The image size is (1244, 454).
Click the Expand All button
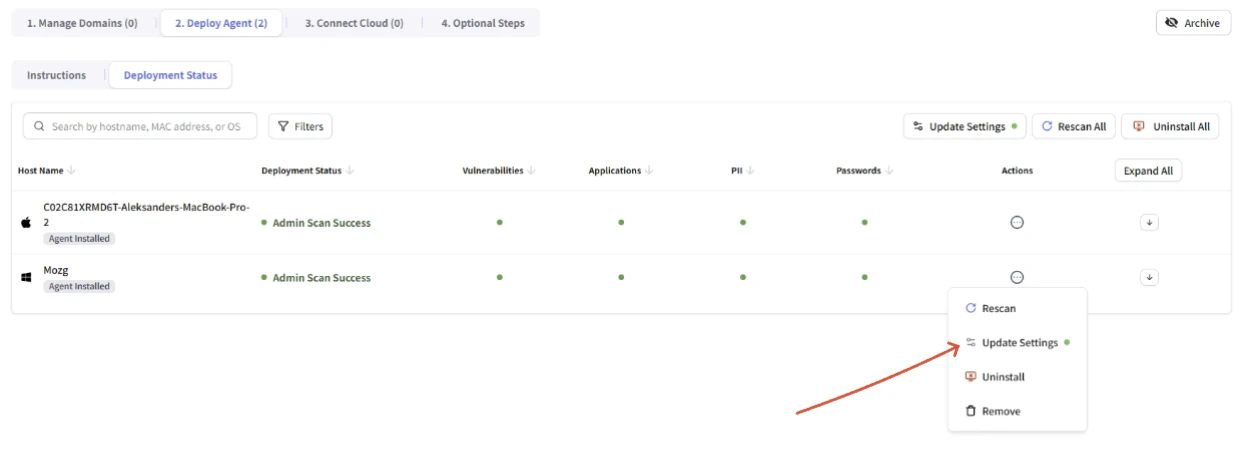click(x=1148, y=171)
